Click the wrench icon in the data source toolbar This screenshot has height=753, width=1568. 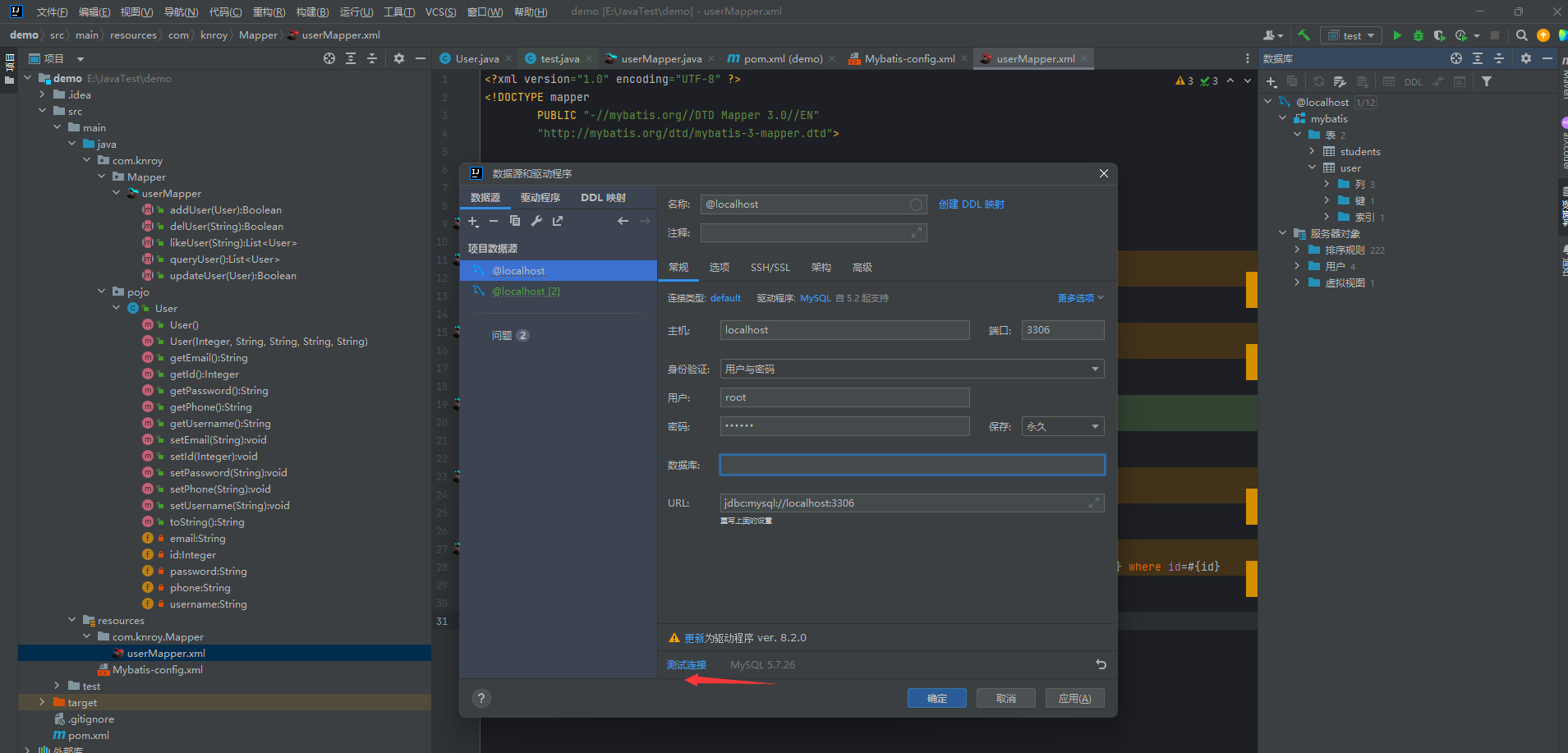pos(536,221)
